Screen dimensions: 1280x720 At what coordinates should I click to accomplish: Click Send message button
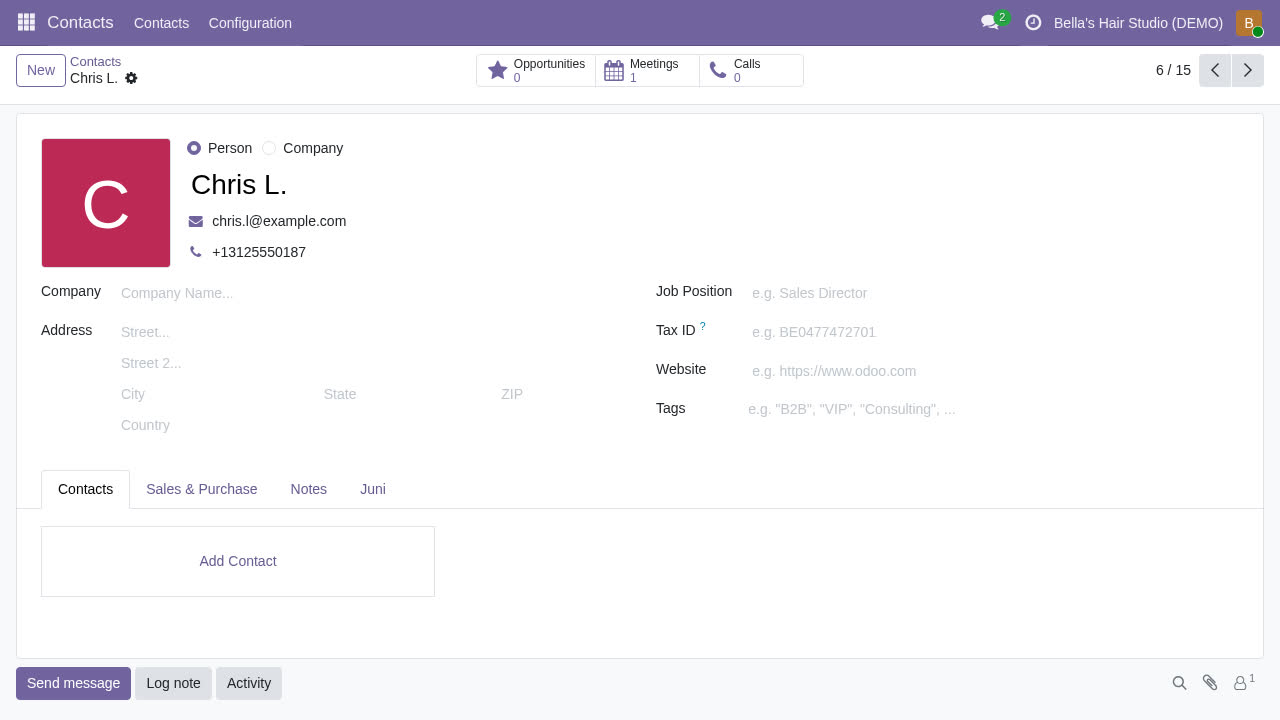[73, 683]
